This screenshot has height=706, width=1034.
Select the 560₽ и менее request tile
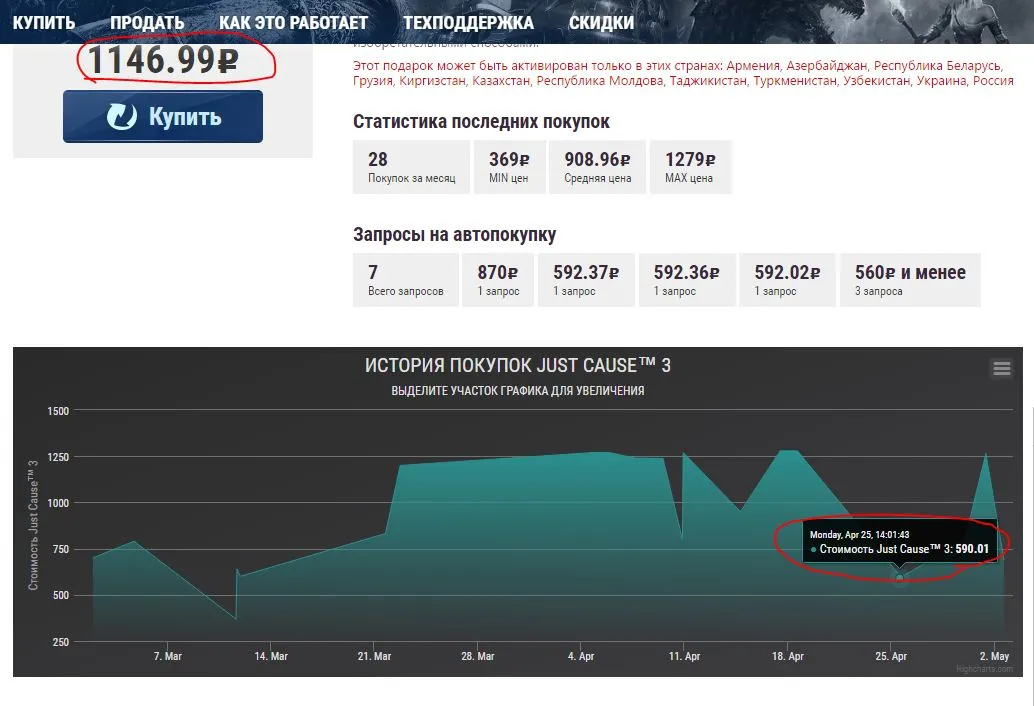coord(910,280)
